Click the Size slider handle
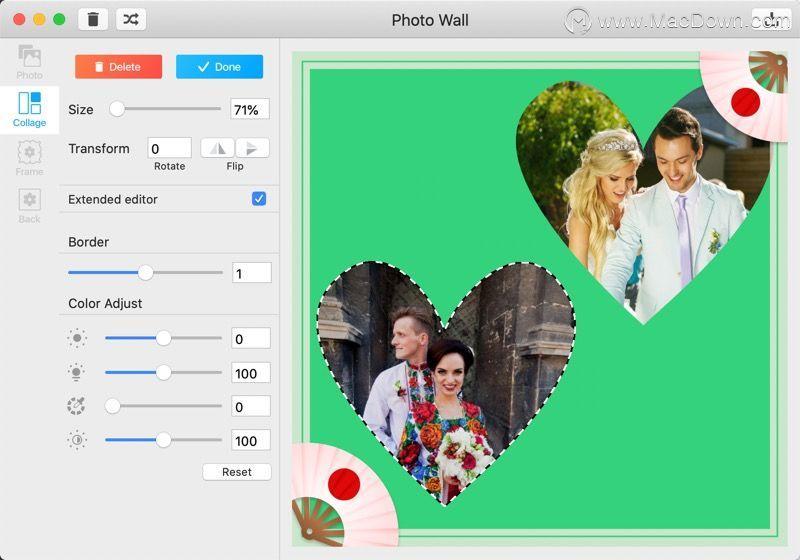 coord(117,109)
